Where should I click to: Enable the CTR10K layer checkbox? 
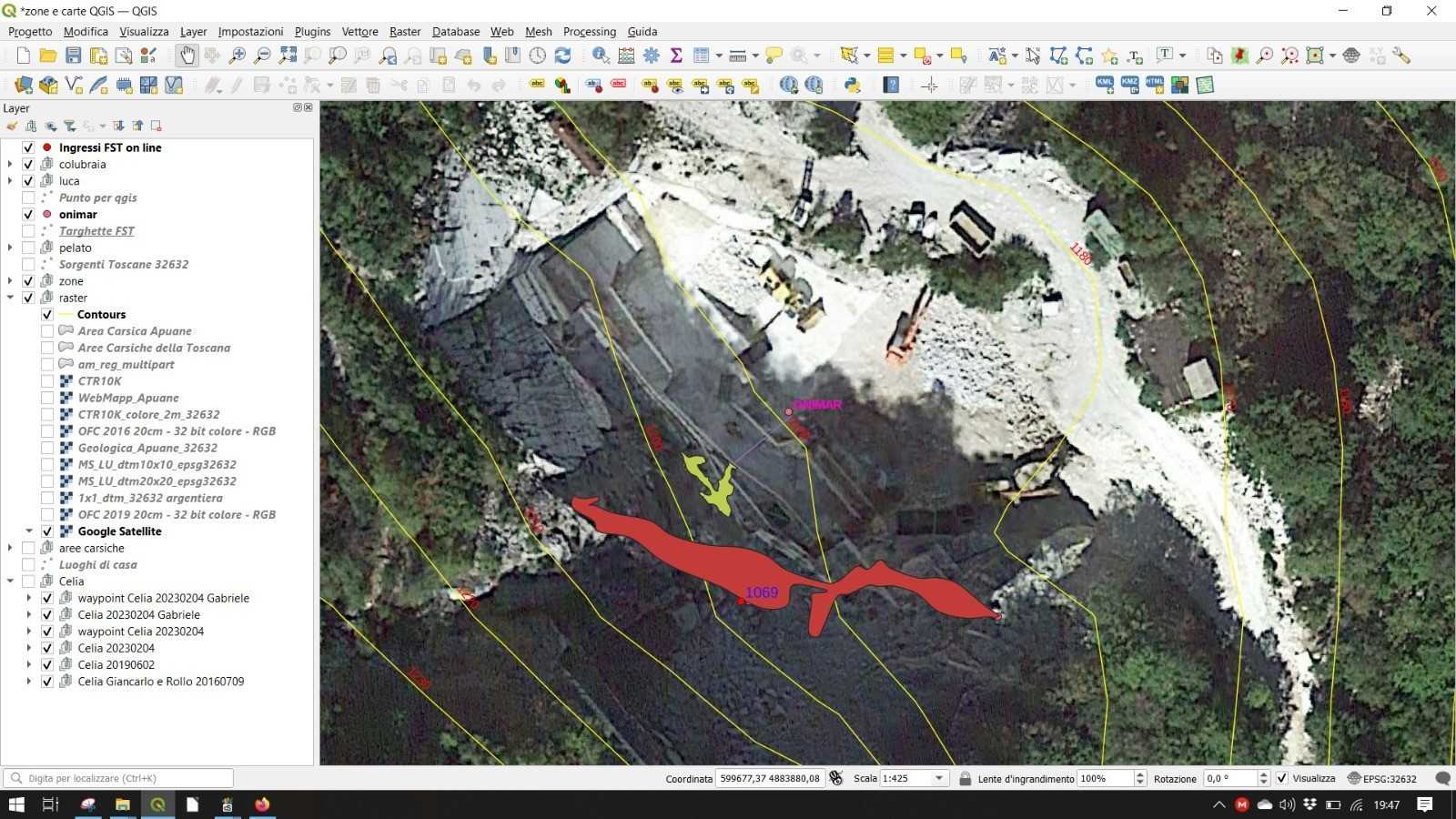click(47, 381)
